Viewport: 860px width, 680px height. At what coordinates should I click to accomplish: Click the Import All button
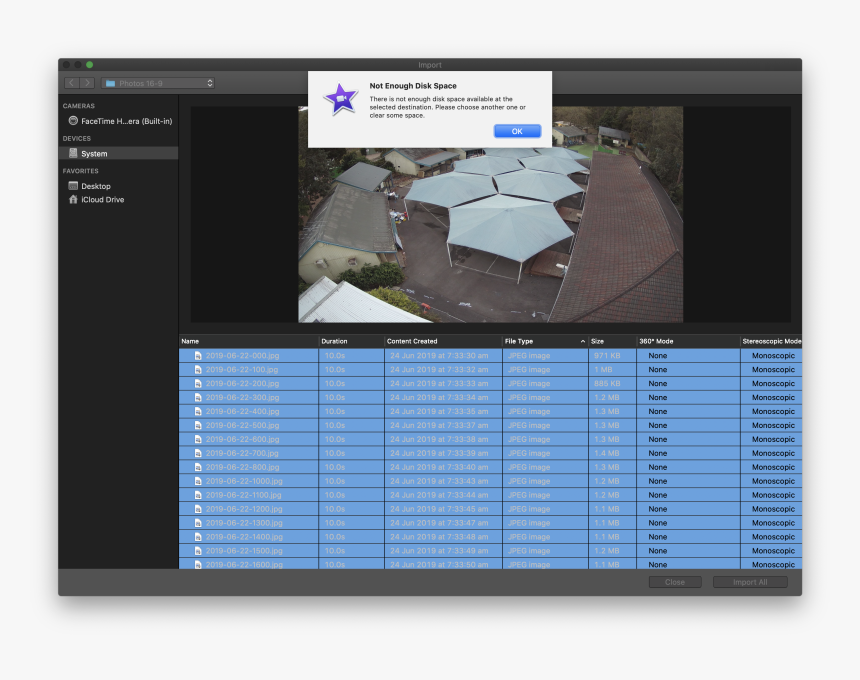tap(750, 582)
